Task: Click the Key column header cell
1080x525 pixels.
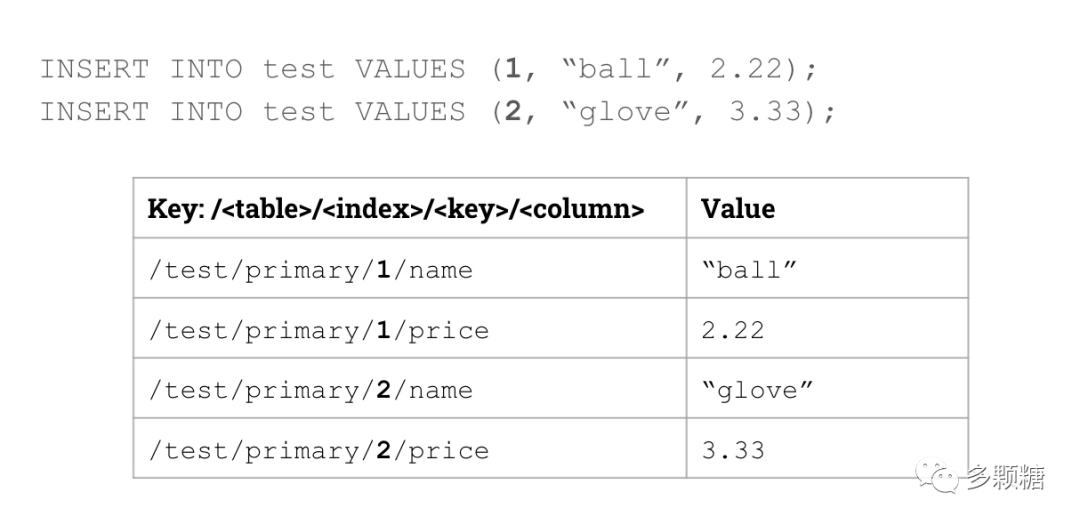Action: point(396,209)
